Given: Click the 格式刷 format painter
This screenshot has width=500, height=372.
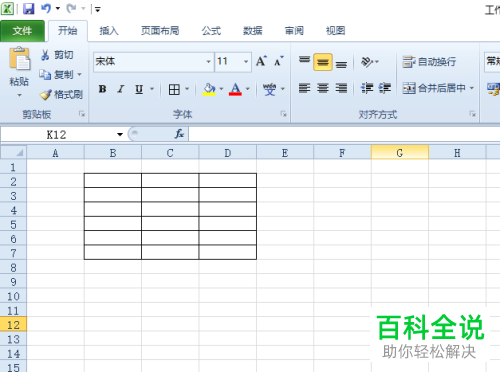Looking at the screenshot, I should (61, 95).
